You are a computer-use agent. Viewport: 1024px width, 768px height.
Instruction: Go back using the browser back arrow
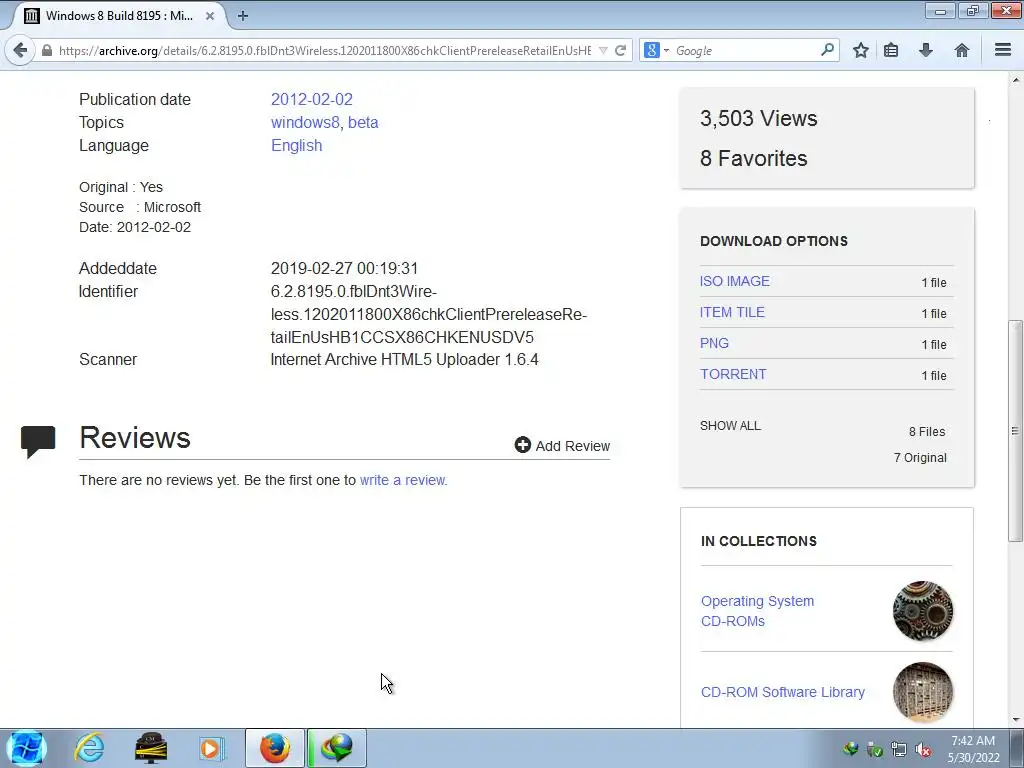(20, 50)
